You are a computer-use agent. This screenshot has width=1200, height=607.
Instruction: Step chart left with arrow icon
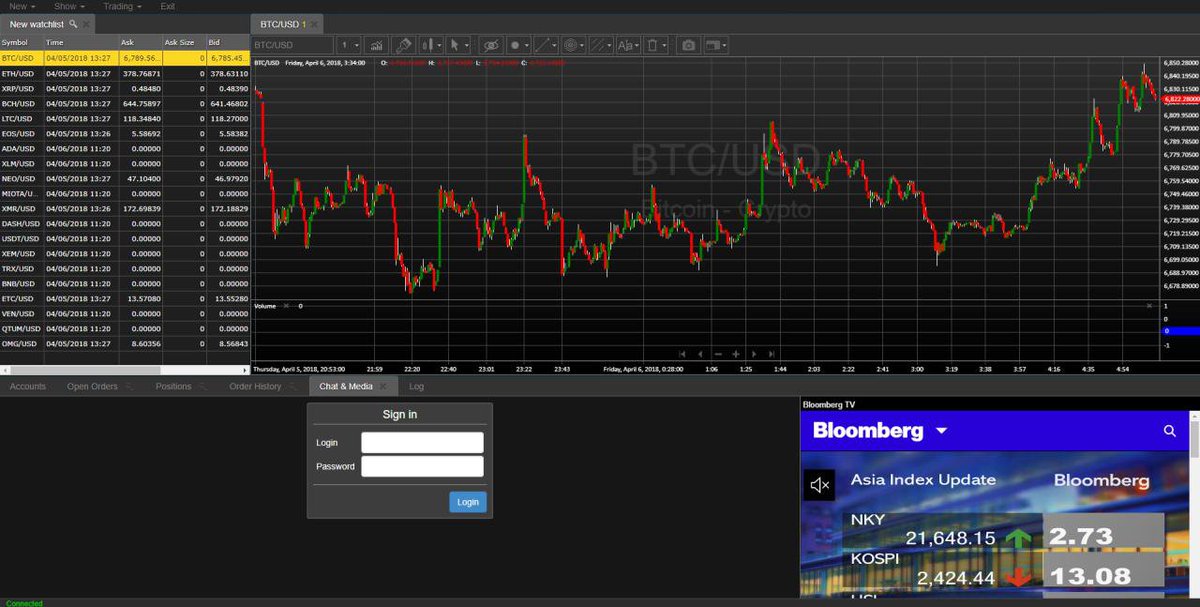coord(700,353)
